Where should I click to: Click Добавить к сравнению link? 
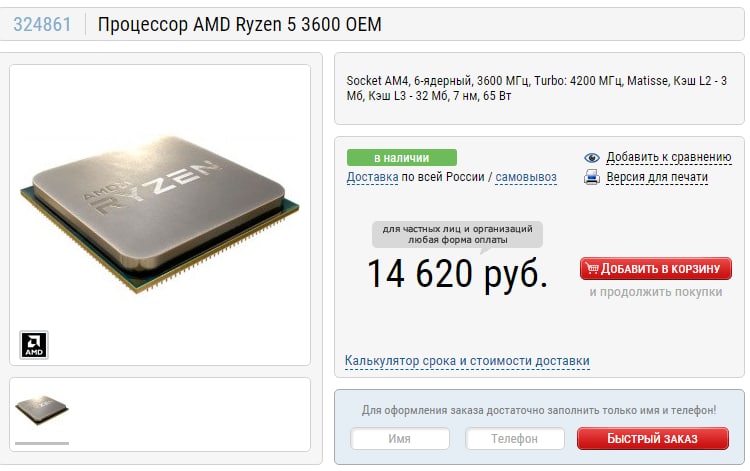669,157
